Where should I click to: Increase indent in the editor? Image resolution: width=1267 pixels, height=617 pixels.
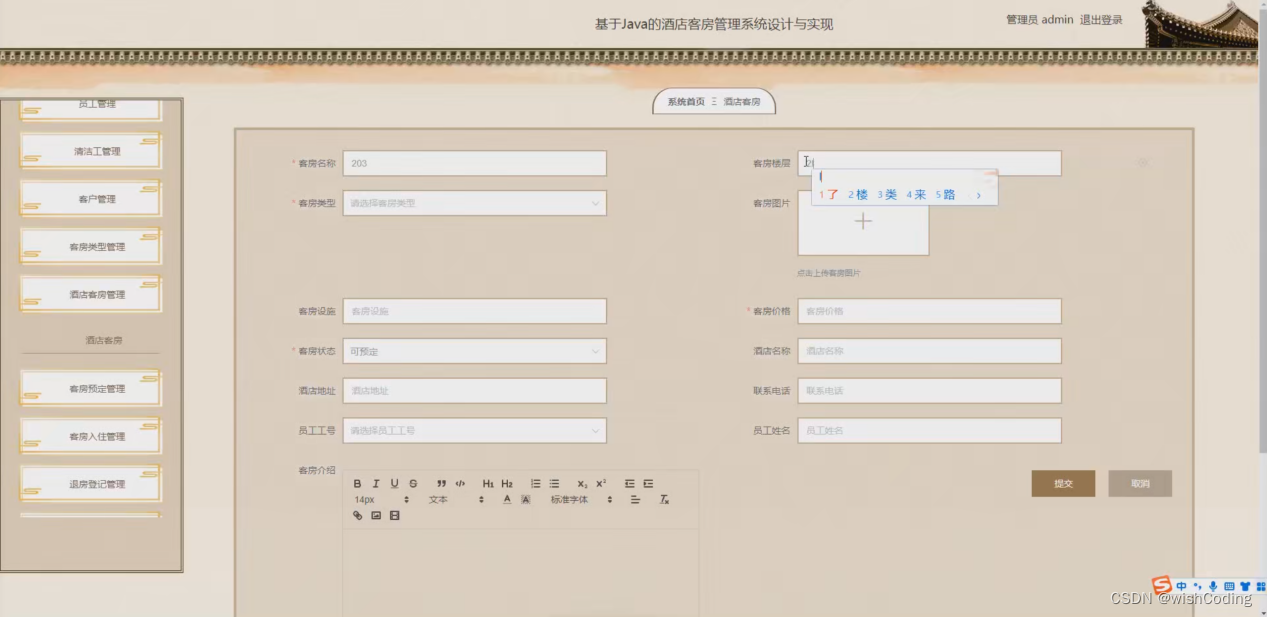[x=648, y=484]
